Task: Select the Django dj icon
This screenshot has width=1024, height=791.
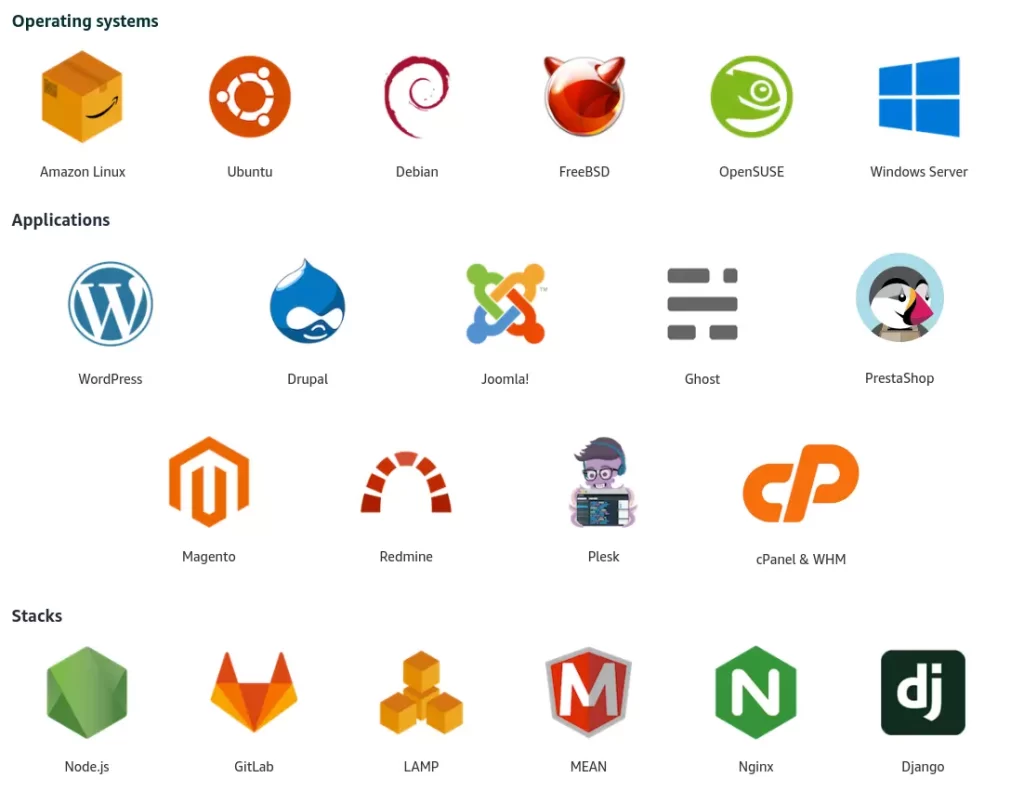Action: pyautogui.click(x=923, y=692)
